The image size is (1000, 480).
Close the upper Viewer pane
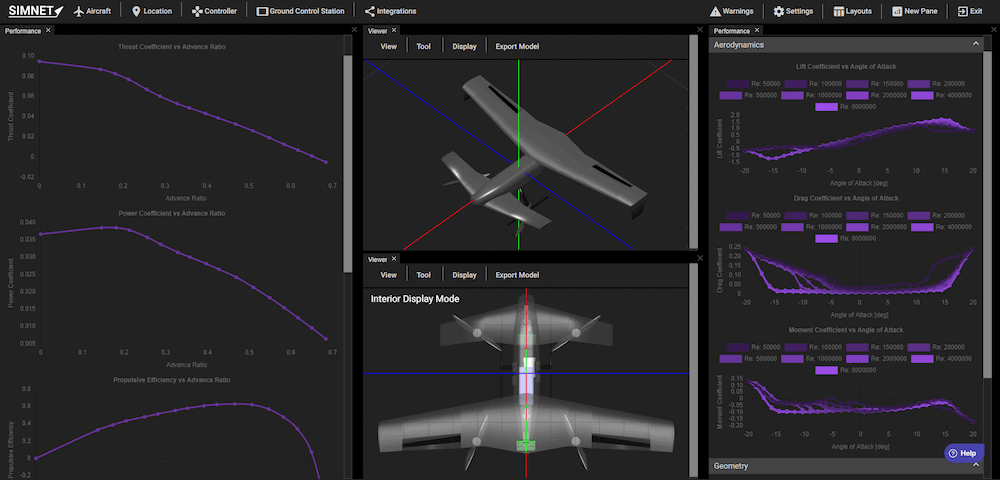coord(700,30)
